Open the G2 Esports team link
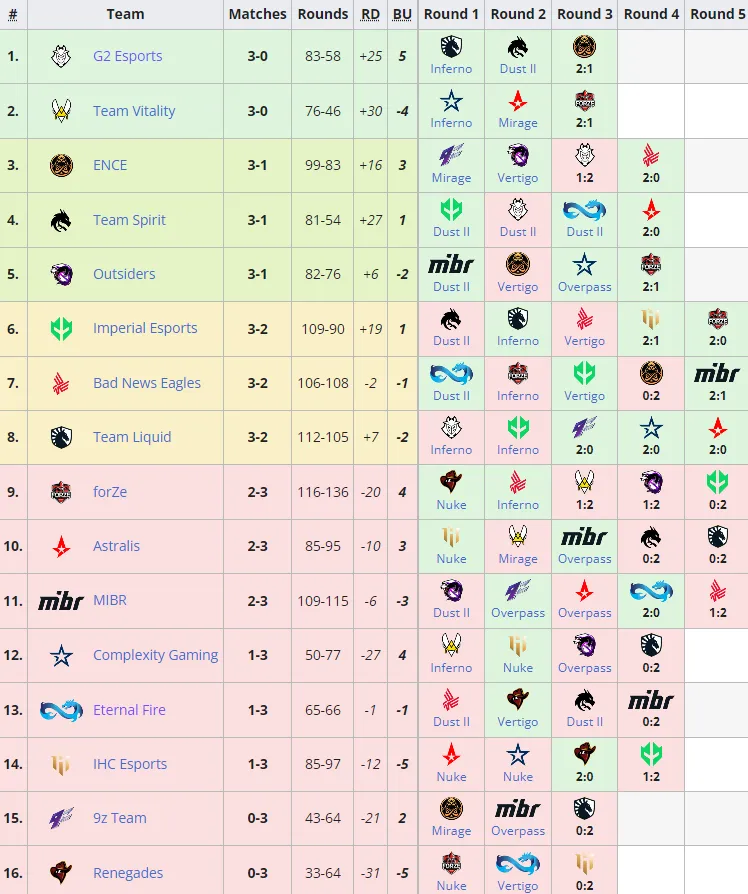Image resolution: width=748 pixels, height=894 pixels. point(128,56)
